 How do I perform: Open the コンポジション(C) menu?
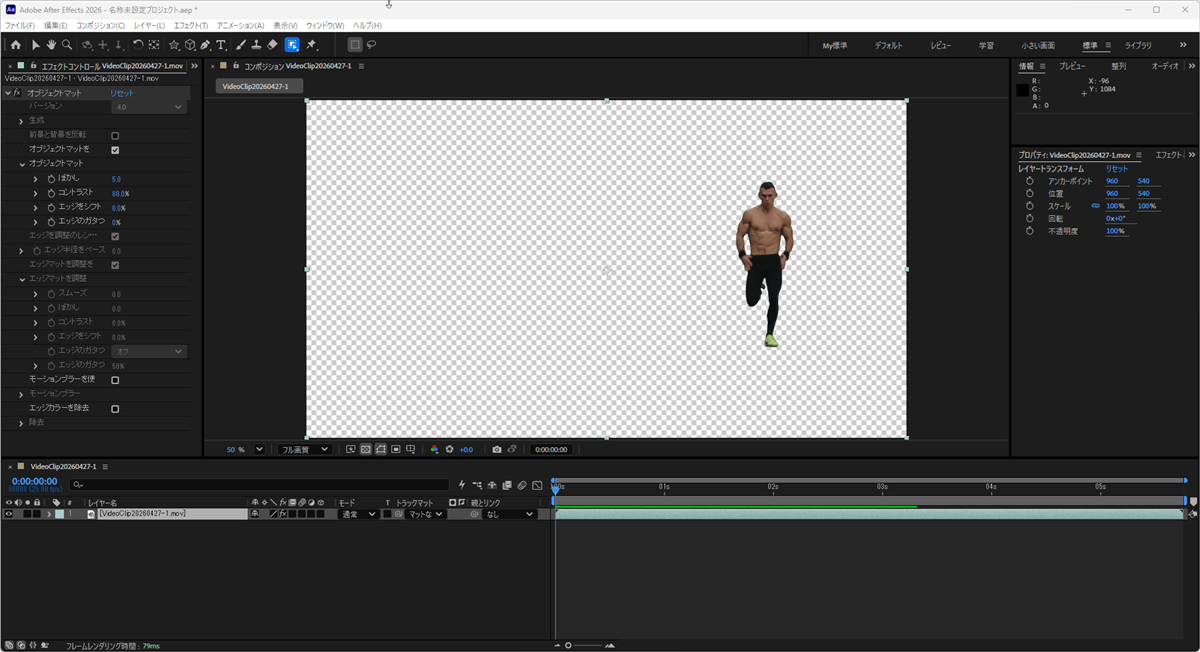click(101, 25)
